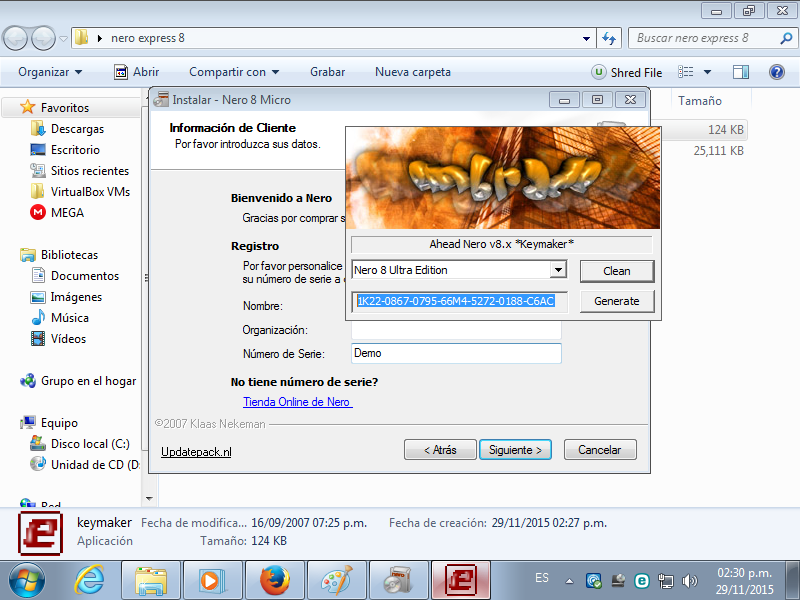
Task: Open Firefox from the taskbar
Action: tap(274, 580)
